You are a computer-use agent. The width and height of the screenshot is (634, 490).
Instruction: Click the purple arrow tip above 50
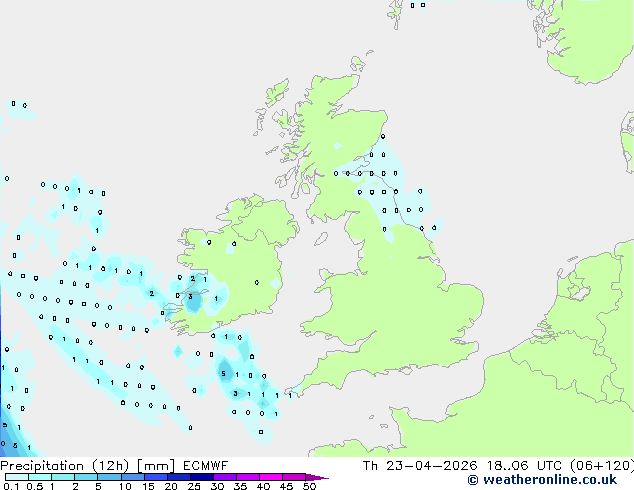tap(316, 477)
